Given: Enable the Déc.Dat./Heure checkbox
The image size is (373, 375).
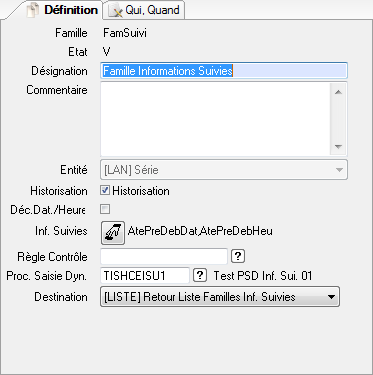Looking at the screenshot, I should click(105, 209).
